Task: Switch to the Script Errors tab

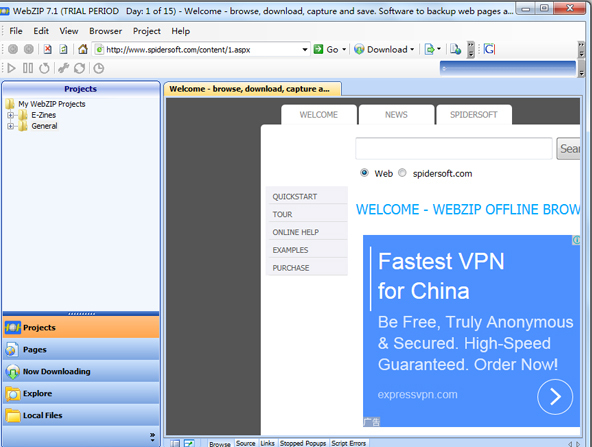Action: point(348,443)
